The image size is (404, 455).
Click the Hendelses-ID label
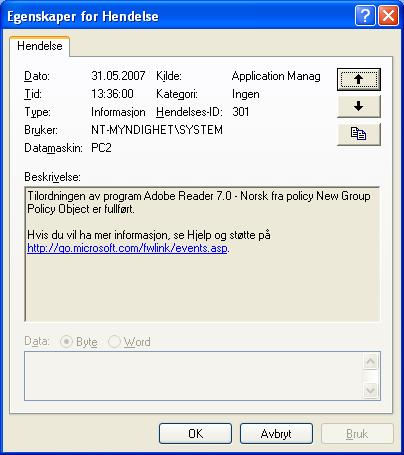click(x=189, y=112)
